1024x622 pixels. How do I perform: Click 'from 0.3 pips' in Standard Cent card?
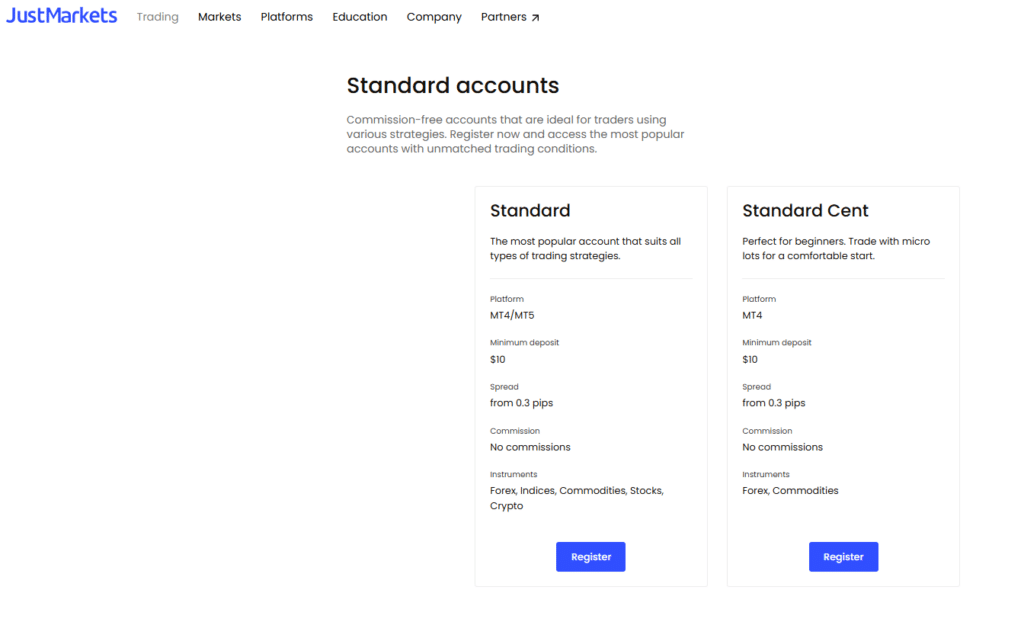pos(773,403)
